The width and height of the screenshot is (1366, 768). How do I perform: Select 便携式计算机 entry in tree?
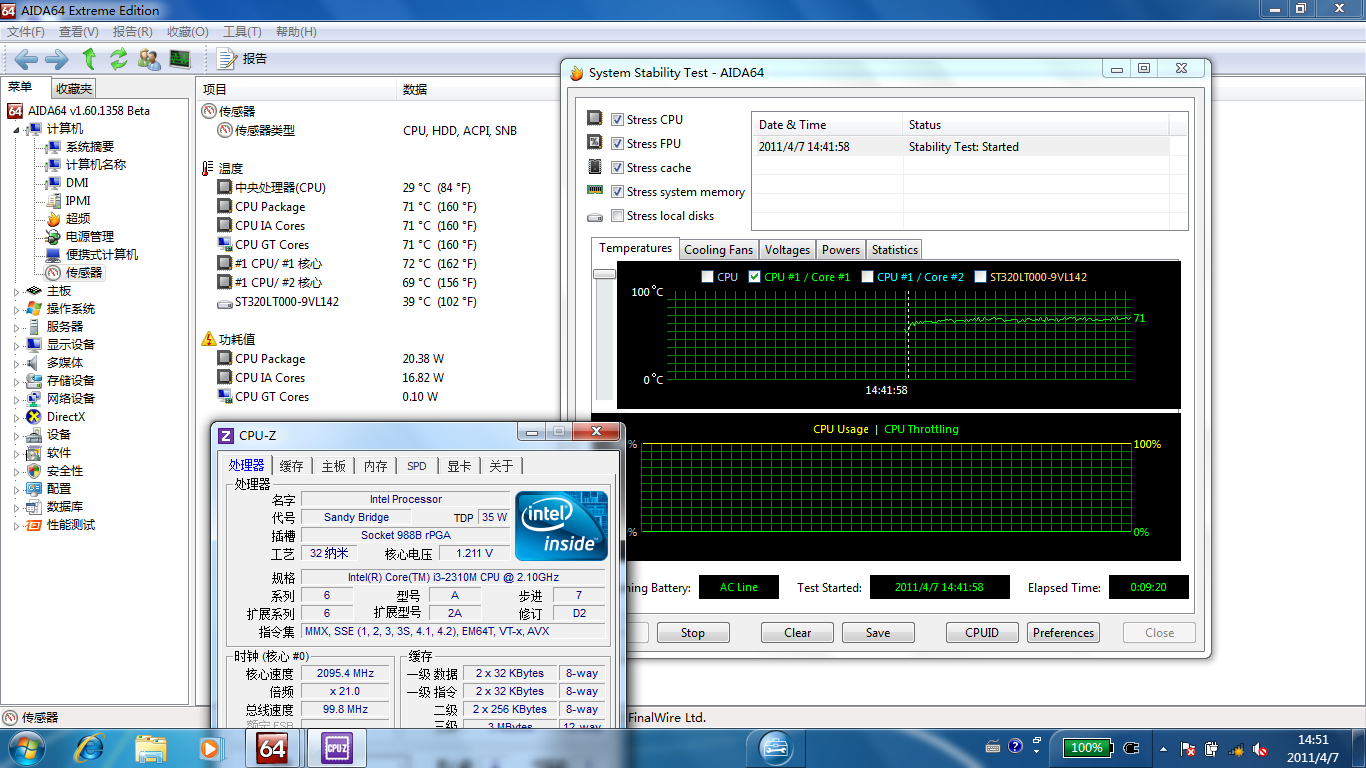pos(102,255)
